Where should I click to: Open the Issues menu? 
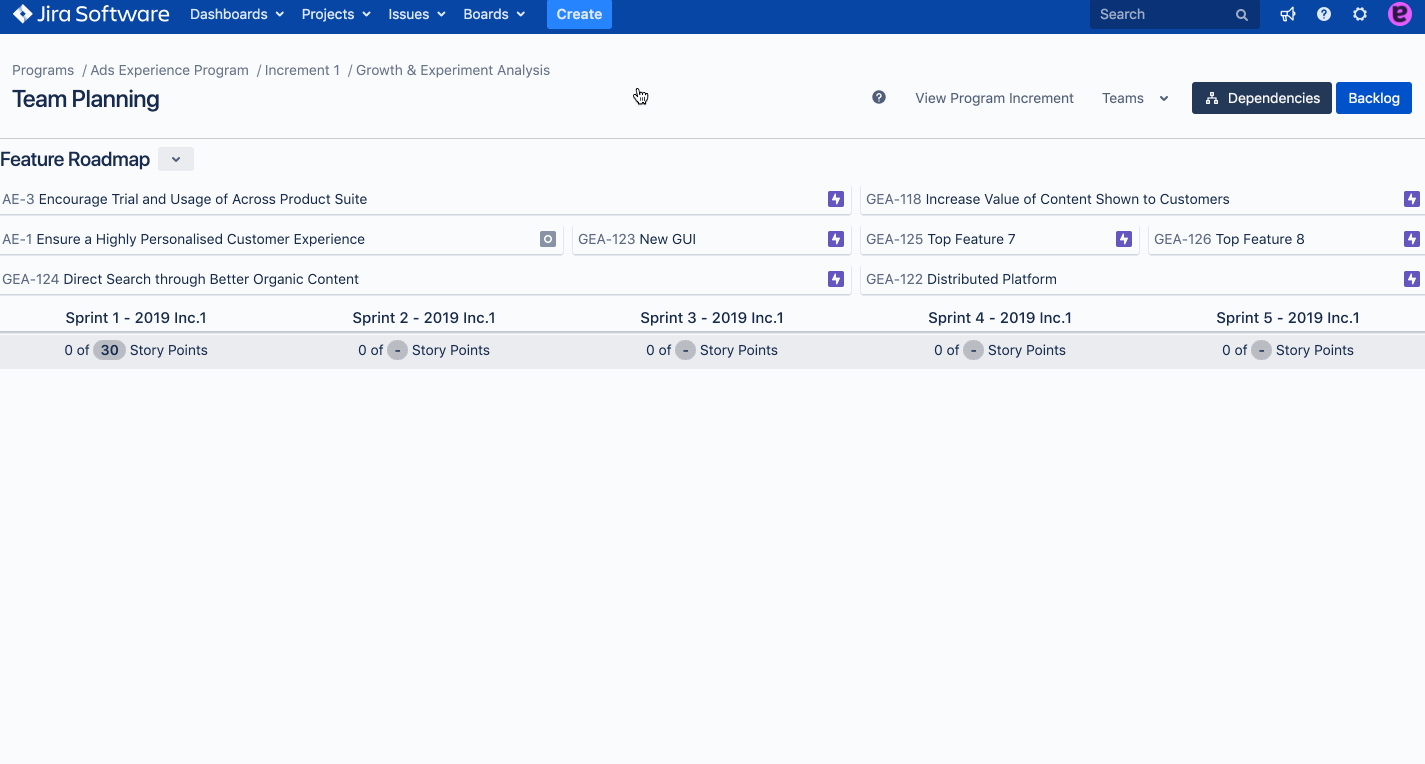(x=417, y=14)
